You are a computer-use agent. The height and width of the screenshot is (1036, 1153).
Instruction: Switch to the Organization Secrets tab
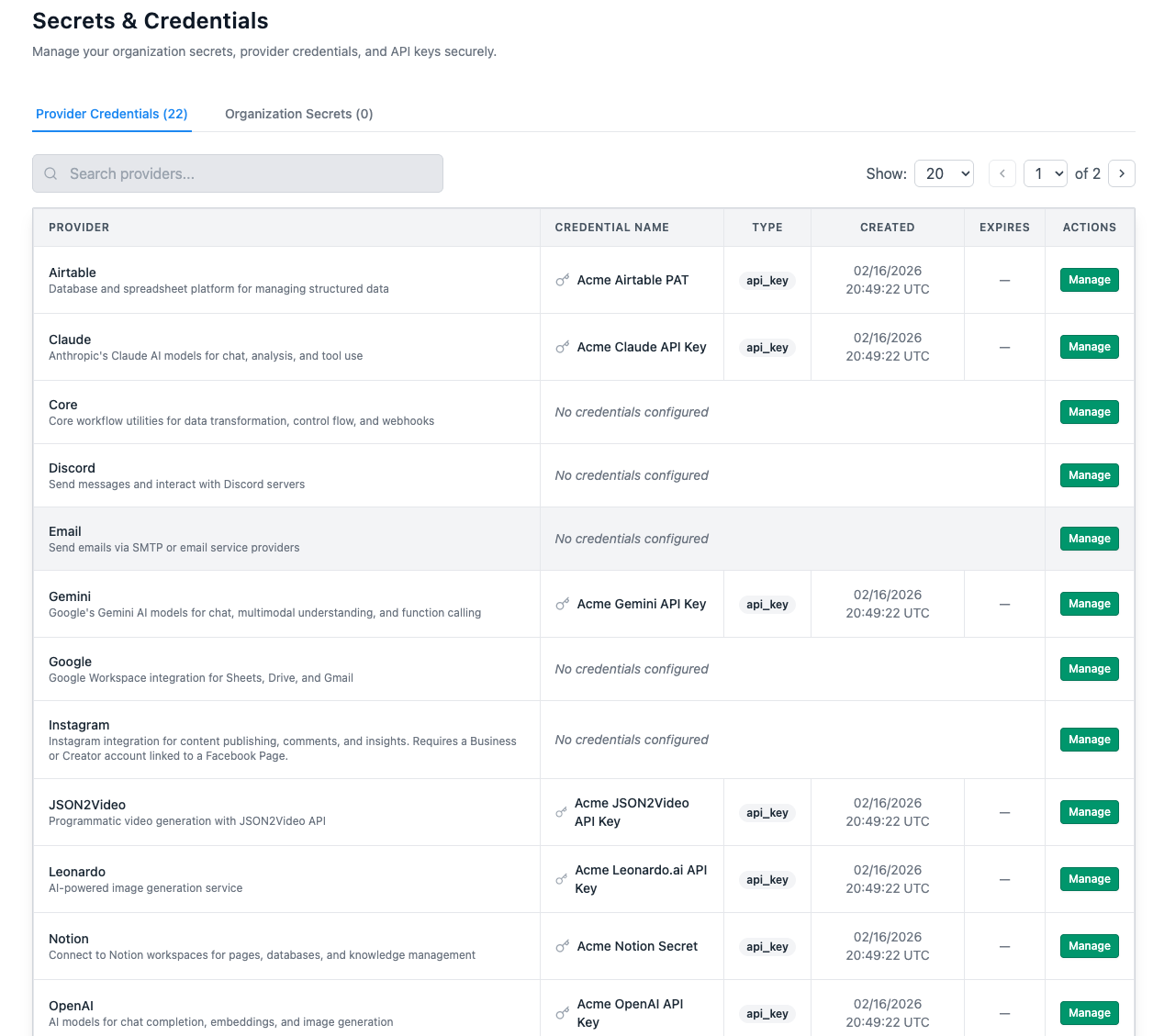pyautogui.click(x=298, y=114)
